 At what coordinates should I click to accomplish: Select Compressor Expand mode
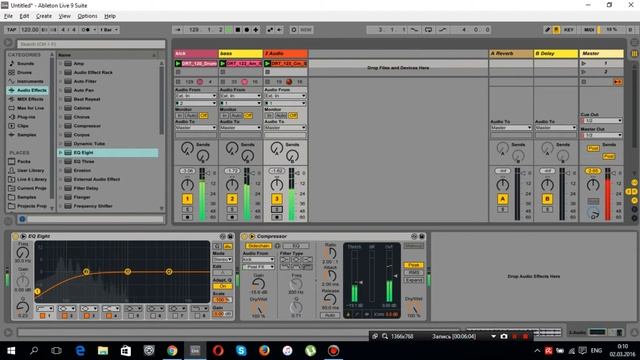coord(414,280)
